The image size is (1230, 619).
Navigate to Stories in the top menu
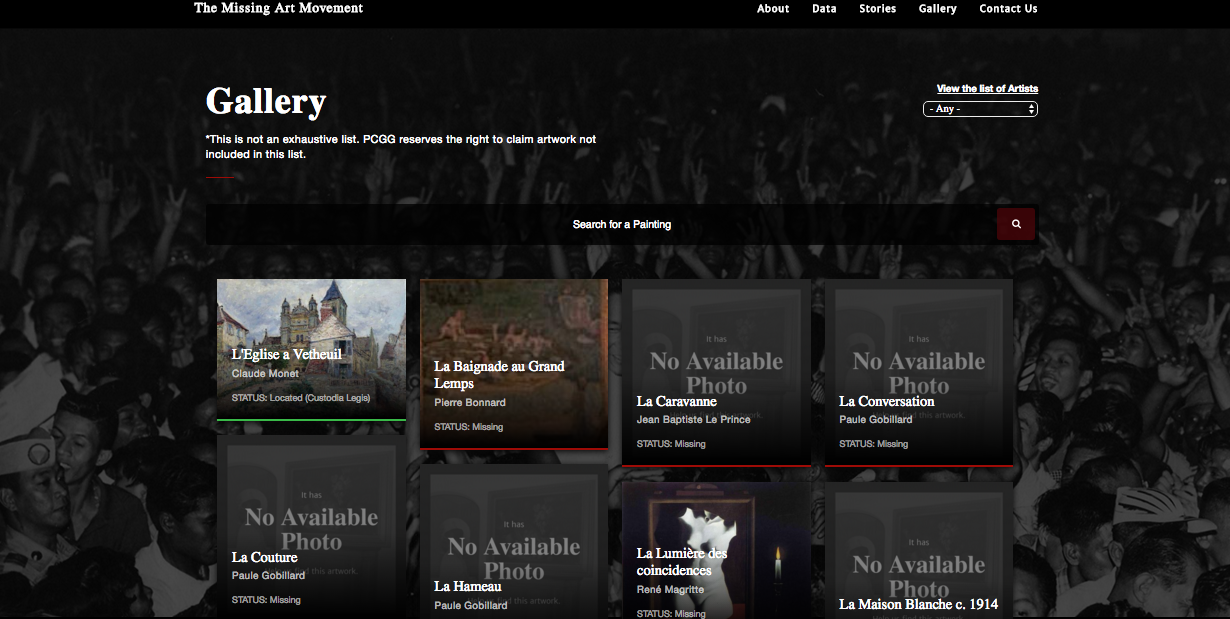(877, 9)
